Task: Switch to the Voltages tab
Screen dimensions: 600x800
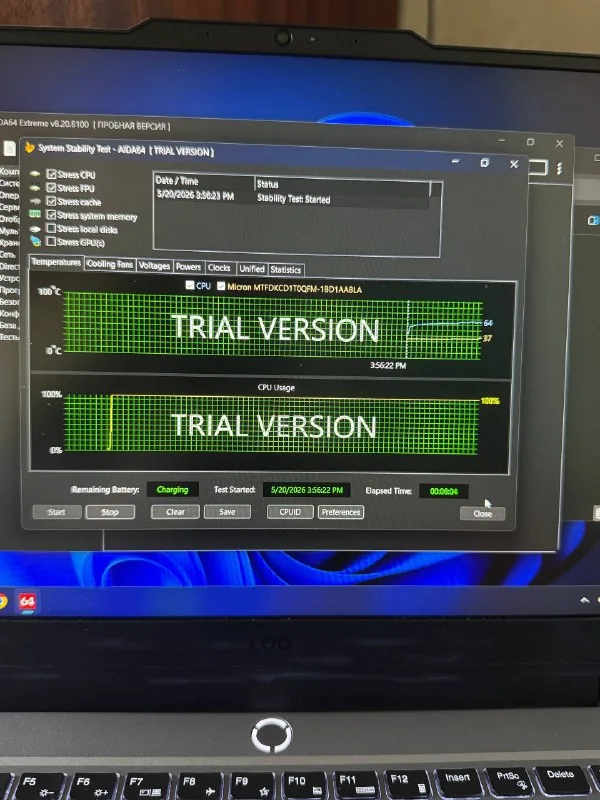Action: [x=154, y=266]
